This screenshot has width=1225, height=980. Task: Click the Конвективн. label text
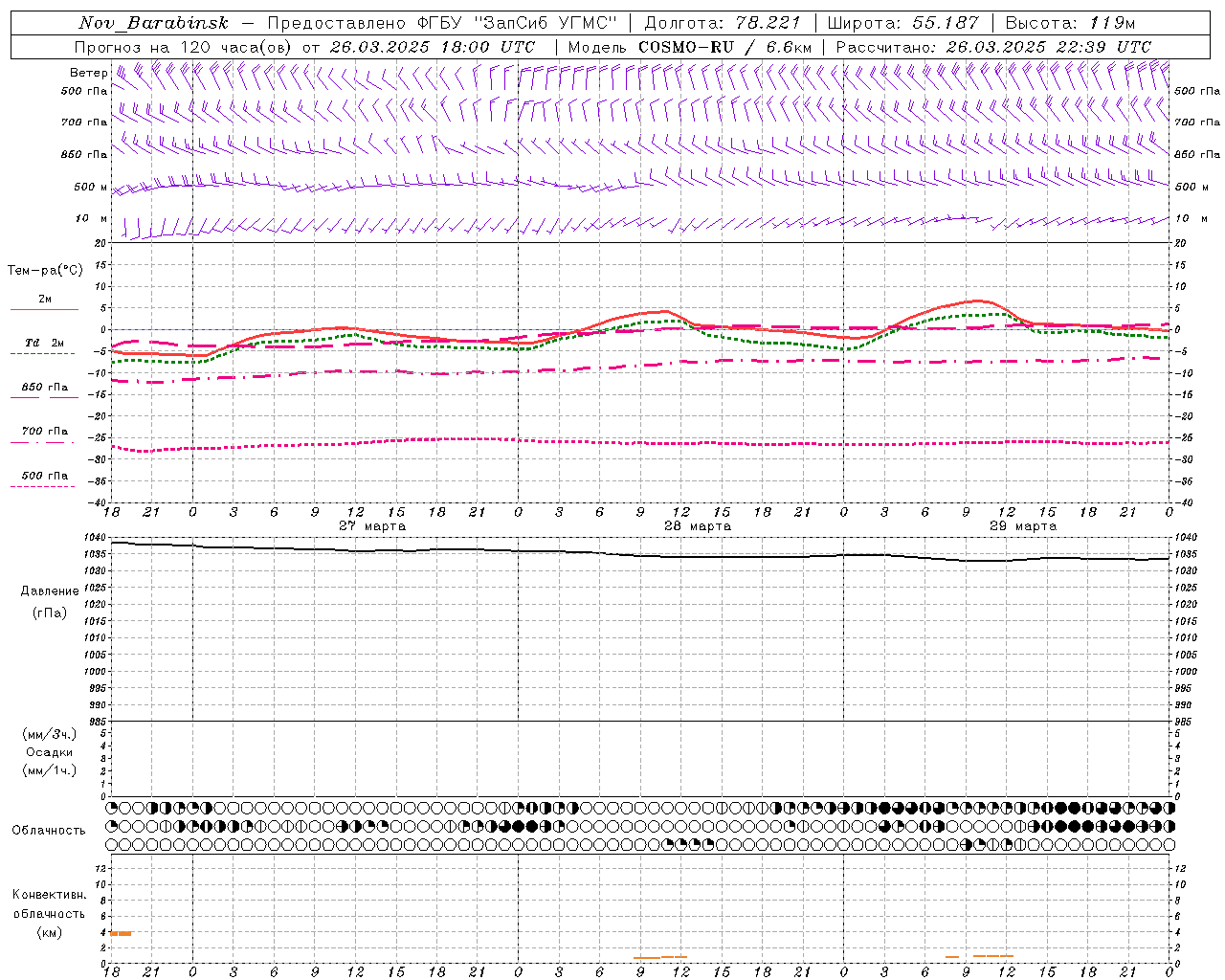(49, 895)
